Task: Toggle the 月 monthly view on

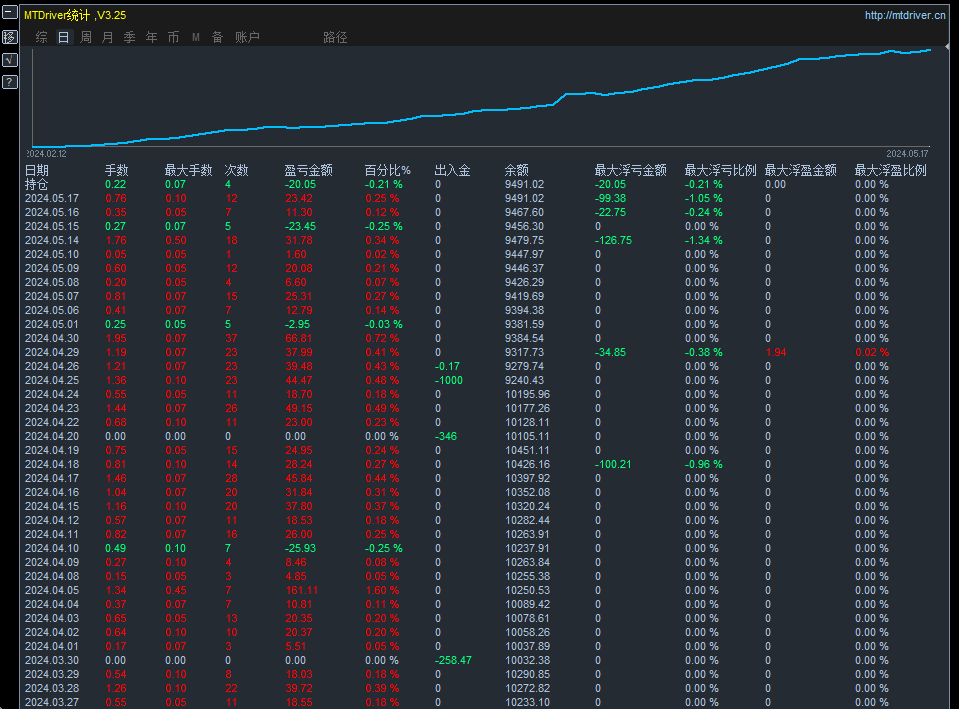Action: coord(107,37)
